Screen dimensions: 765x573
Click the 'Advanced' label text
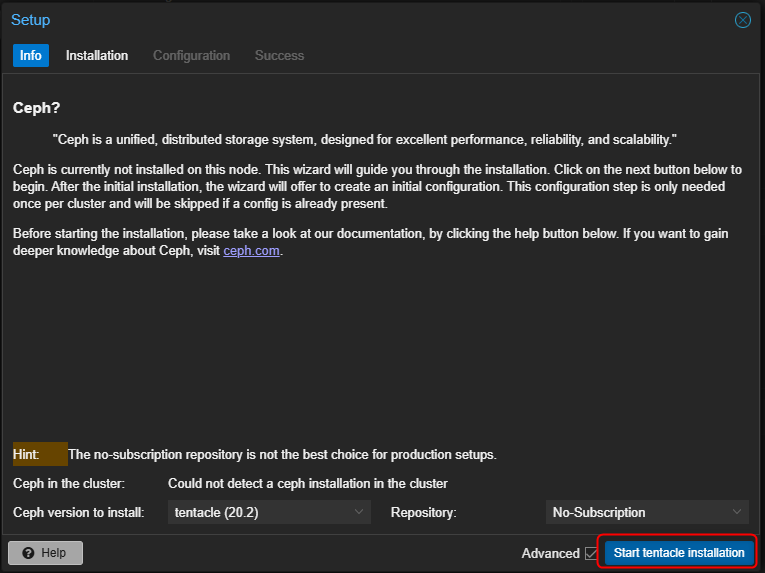click(550, 553)
